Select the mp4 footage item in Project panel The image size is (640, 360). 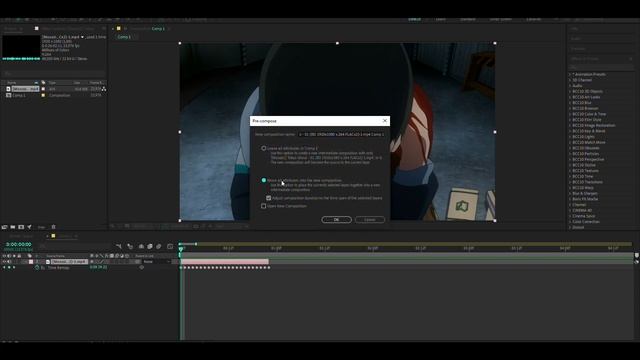coord(25,89)
